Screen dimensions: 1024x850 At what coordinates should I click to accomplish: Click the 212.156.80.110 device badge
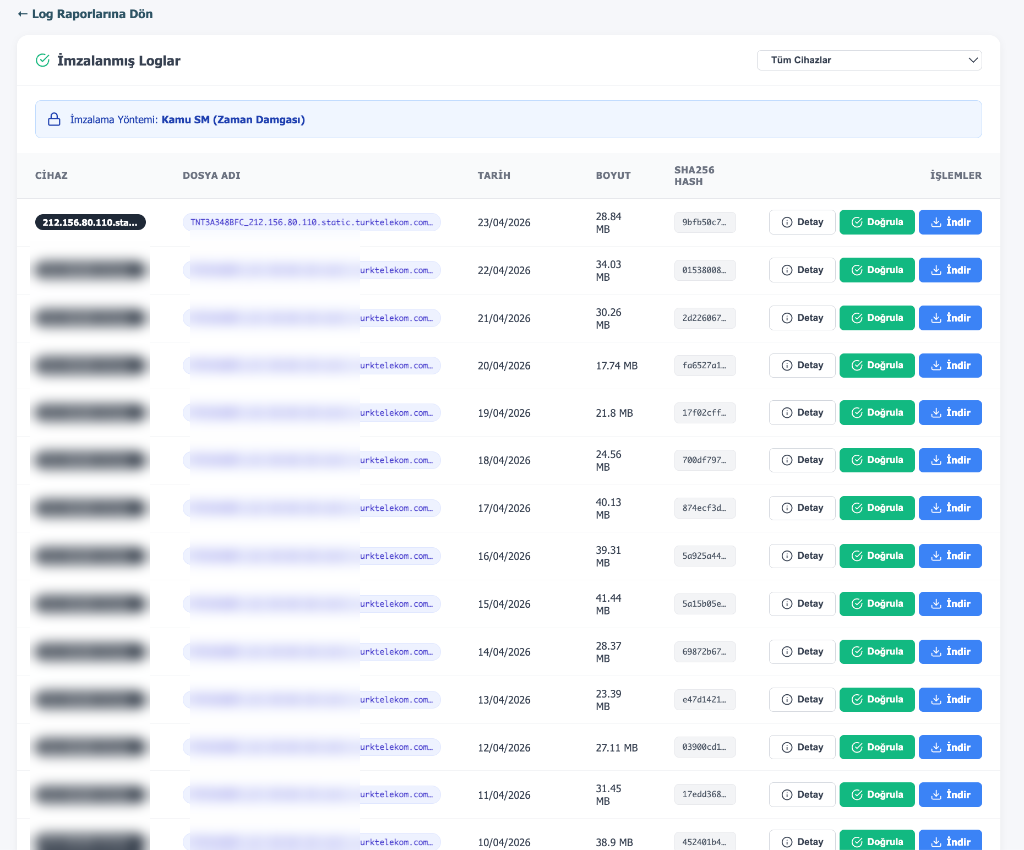point(90,222)
